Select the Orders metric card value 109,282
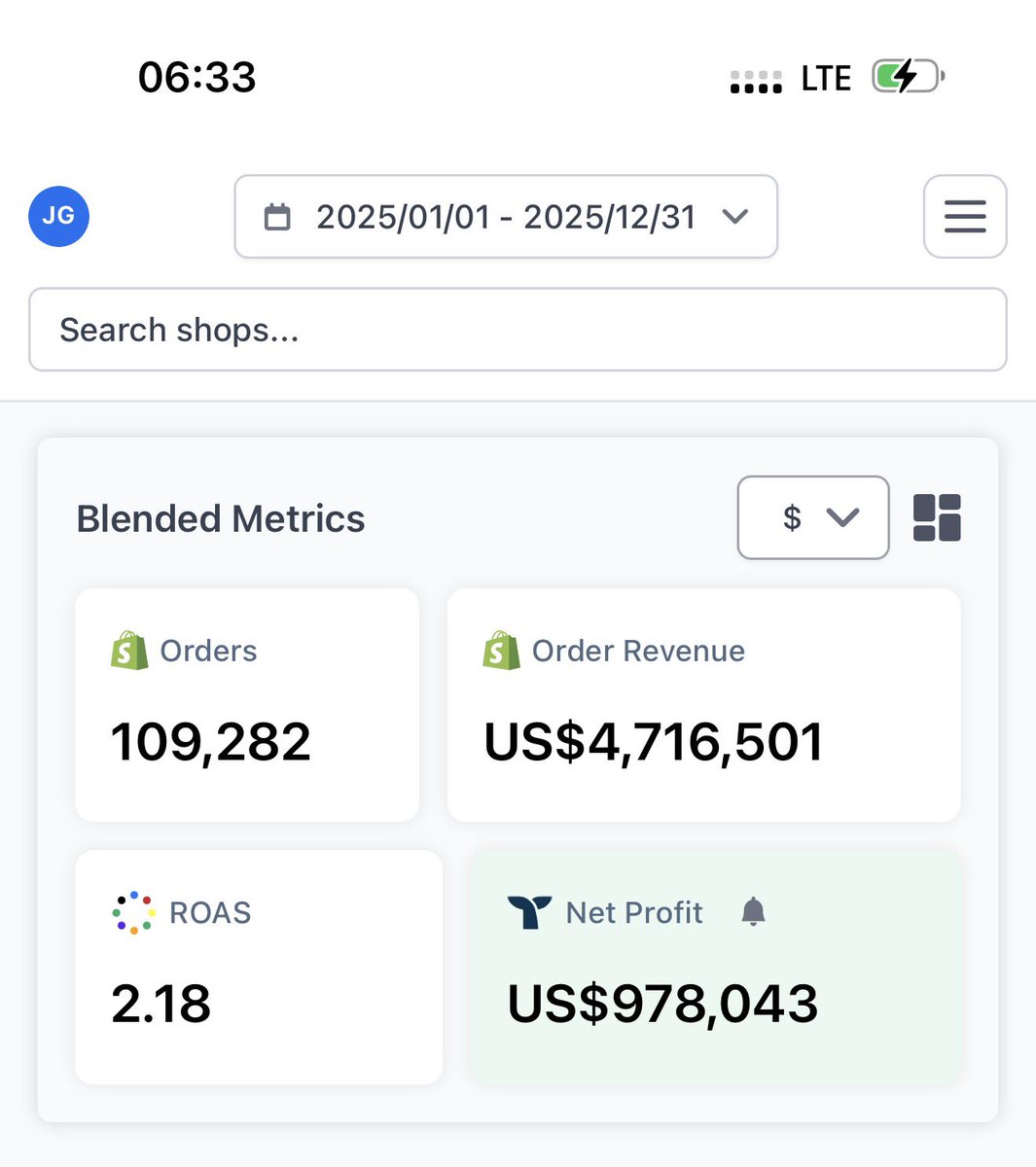This screenshot has width=1036, height=1167. coord(210,742)
